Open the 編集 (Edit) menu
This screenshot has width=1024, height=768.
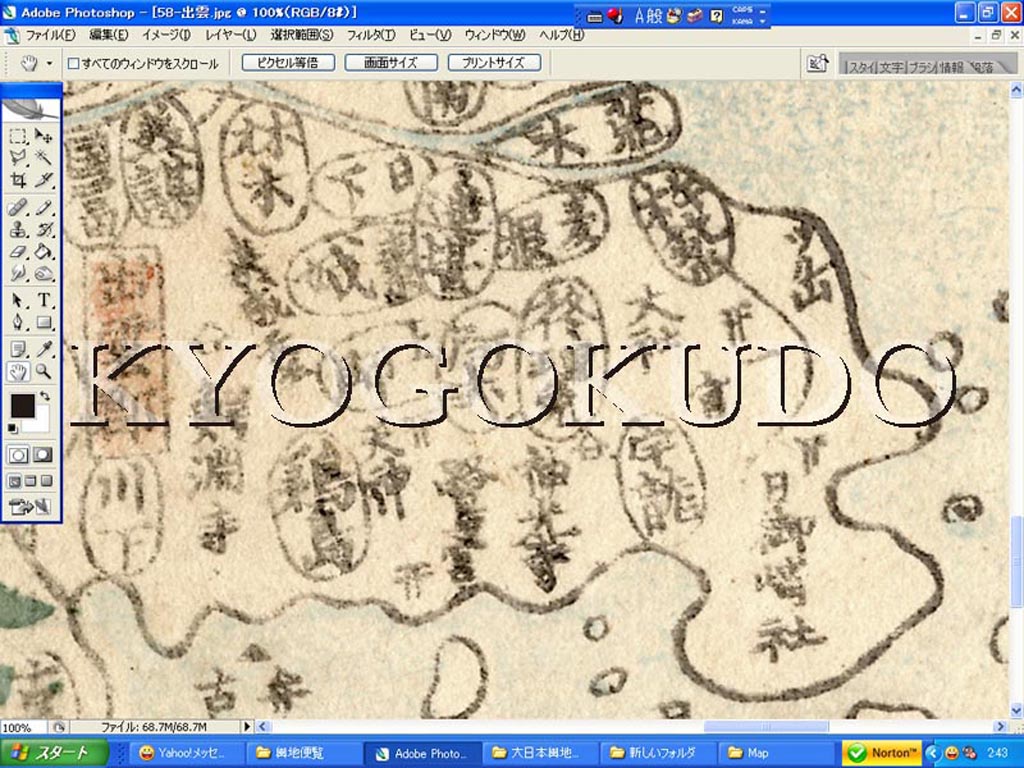point(108,35)
